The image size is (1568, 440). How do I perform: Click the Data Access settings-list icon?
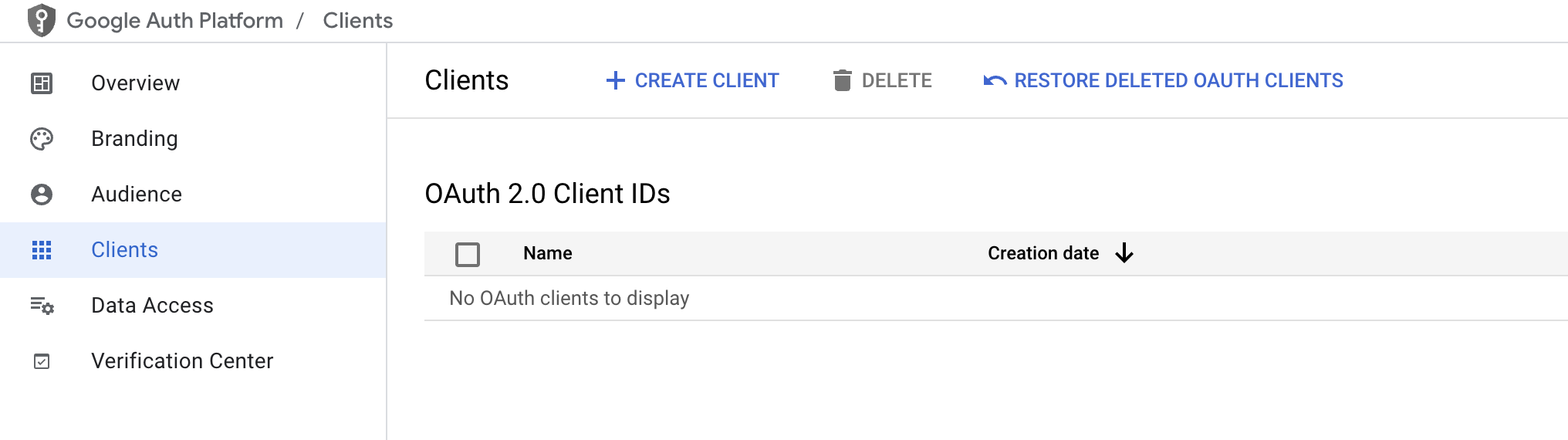[x=42, y=306]
